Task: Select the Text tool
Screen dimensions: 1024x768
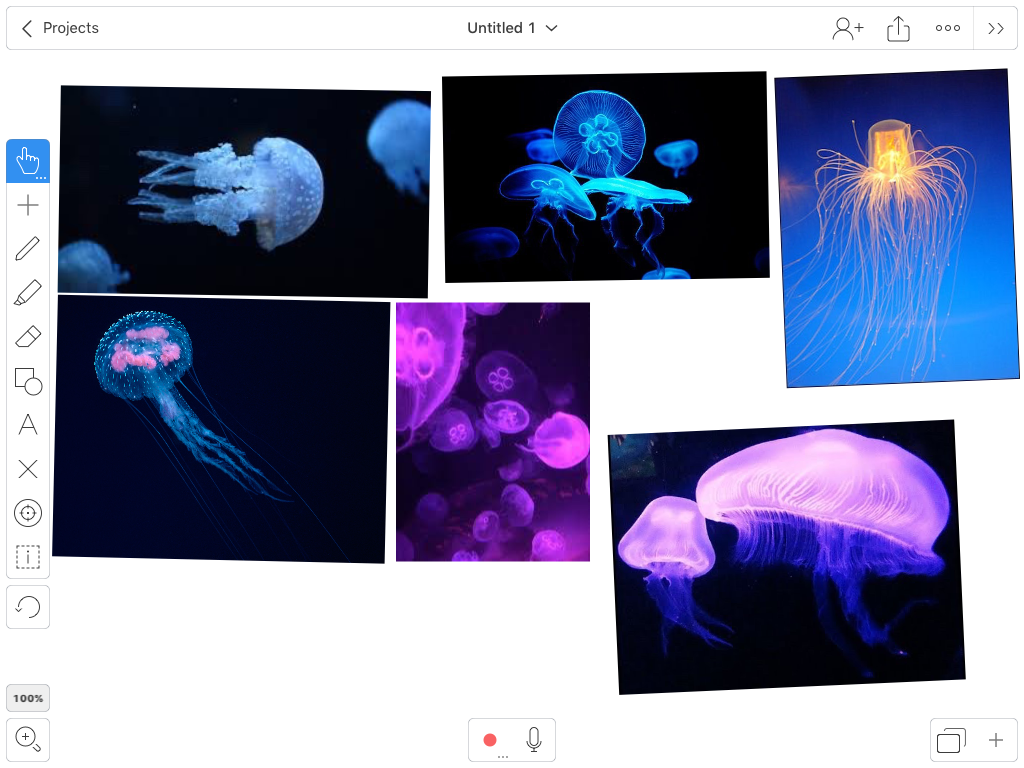Action: (x=28, y=425)
